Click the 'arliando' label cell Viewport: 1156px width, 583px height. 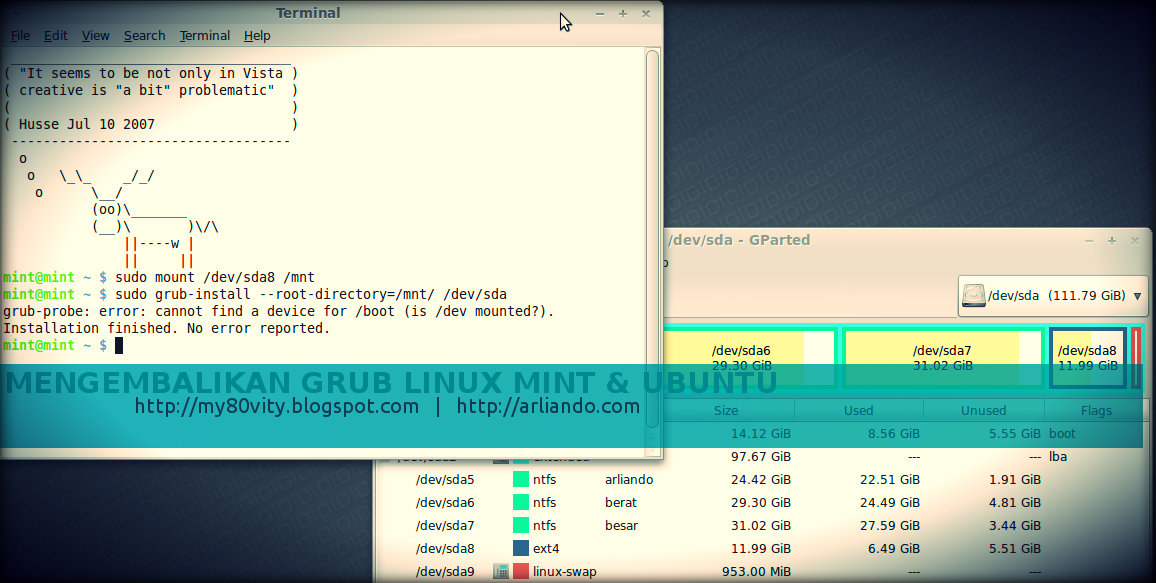629,480
